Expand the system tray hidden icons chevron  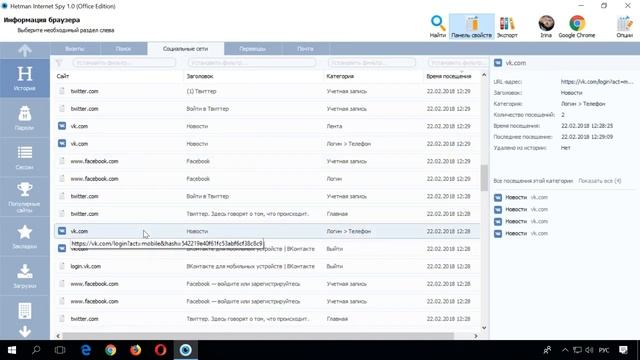565,350
